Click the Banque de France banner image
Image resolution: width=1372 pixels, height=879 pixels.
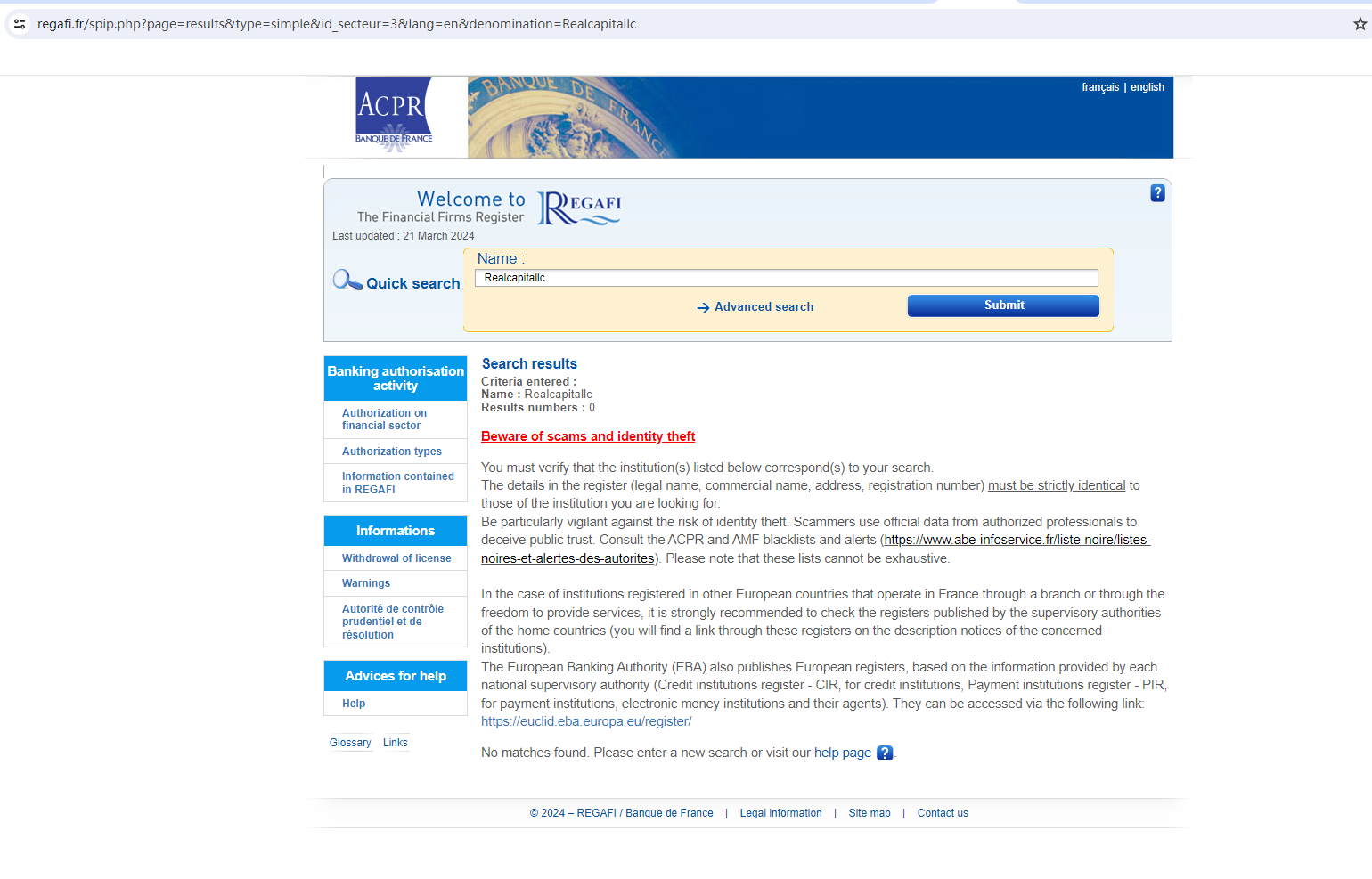pos(820,118)
